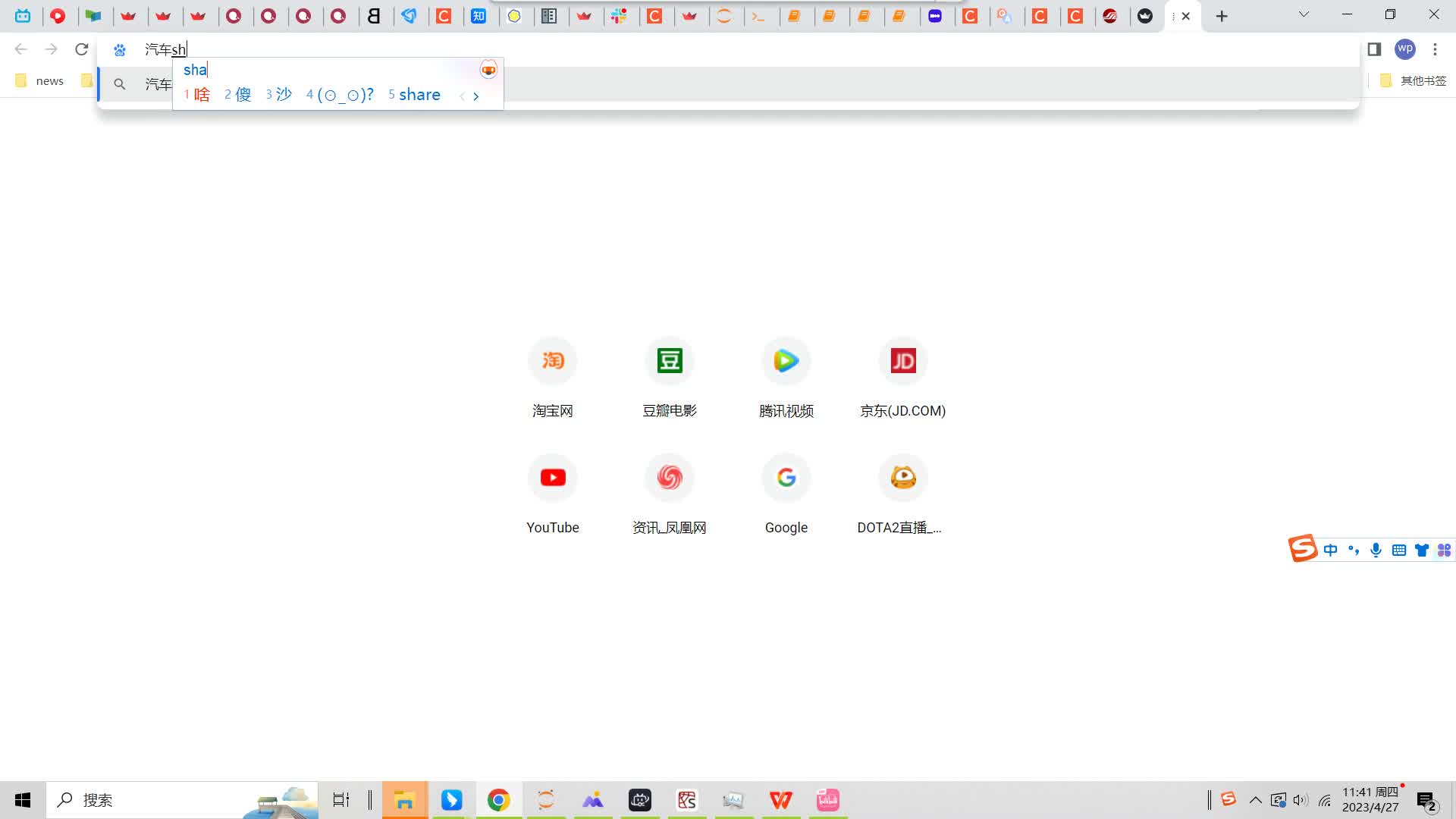Choose IME candidate 3 沙
Image resolution: width=1456 pixels, height=819 pixels.
tap(279, 95)
